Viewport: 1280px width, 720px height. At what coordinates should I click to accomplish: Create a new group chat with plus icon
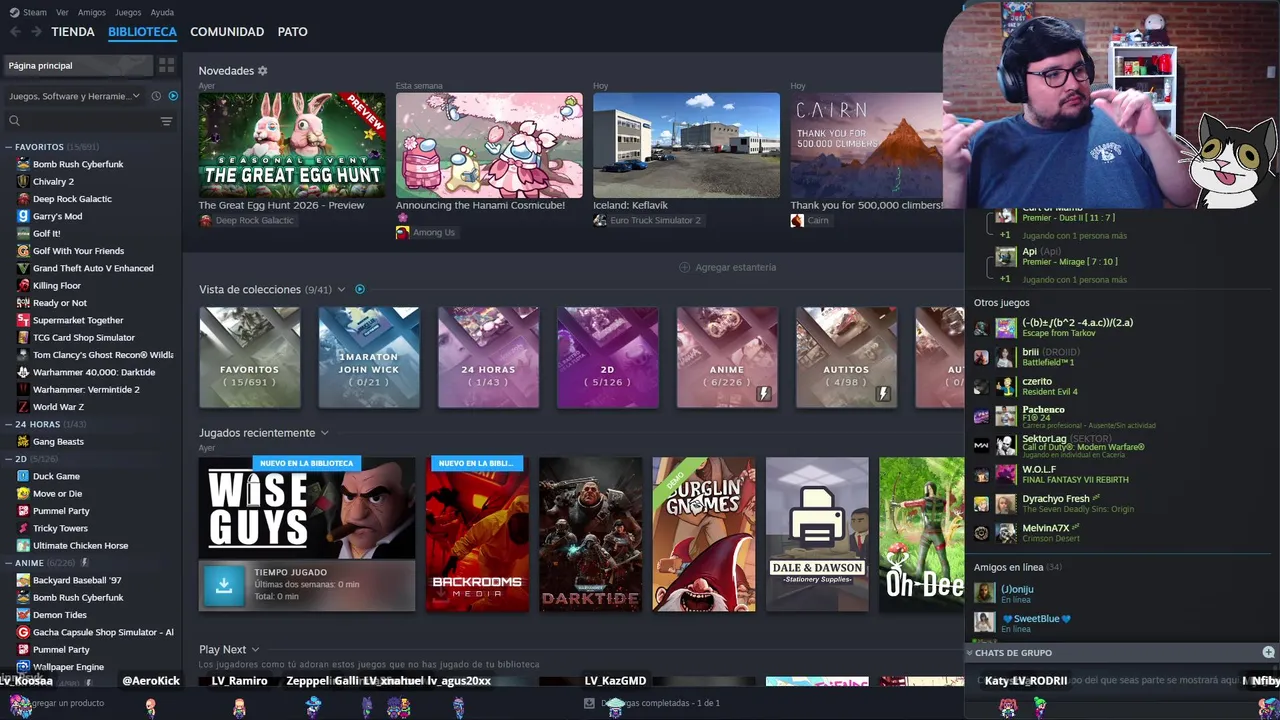(x=1268, y=653)
